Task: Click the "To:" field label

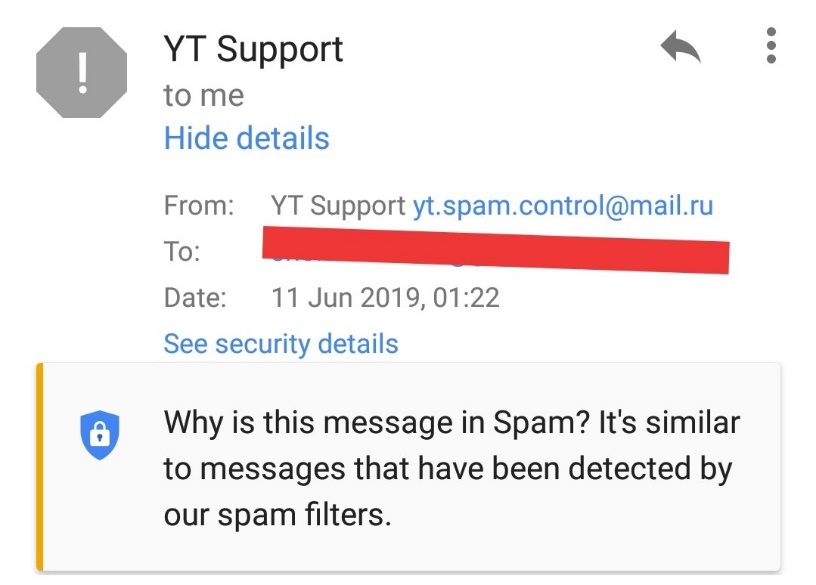Action: coord(181,252)
